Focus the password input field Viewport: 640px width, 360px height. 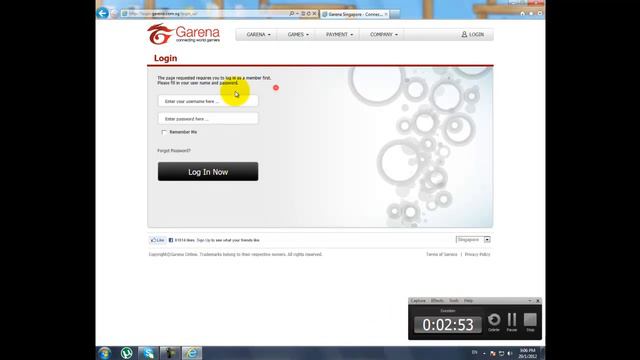pos(208,118)
